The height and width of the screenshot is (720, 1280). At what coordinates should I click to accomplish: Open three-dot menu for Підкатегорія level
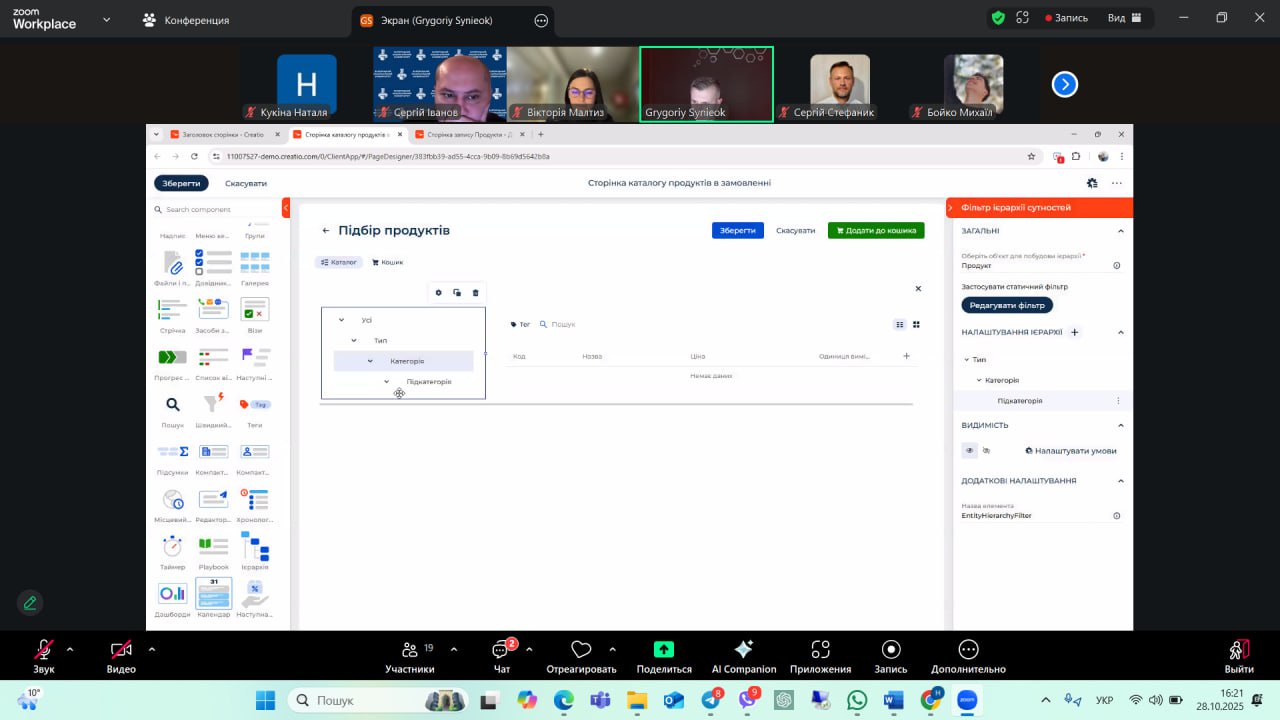coord(1118,401)
